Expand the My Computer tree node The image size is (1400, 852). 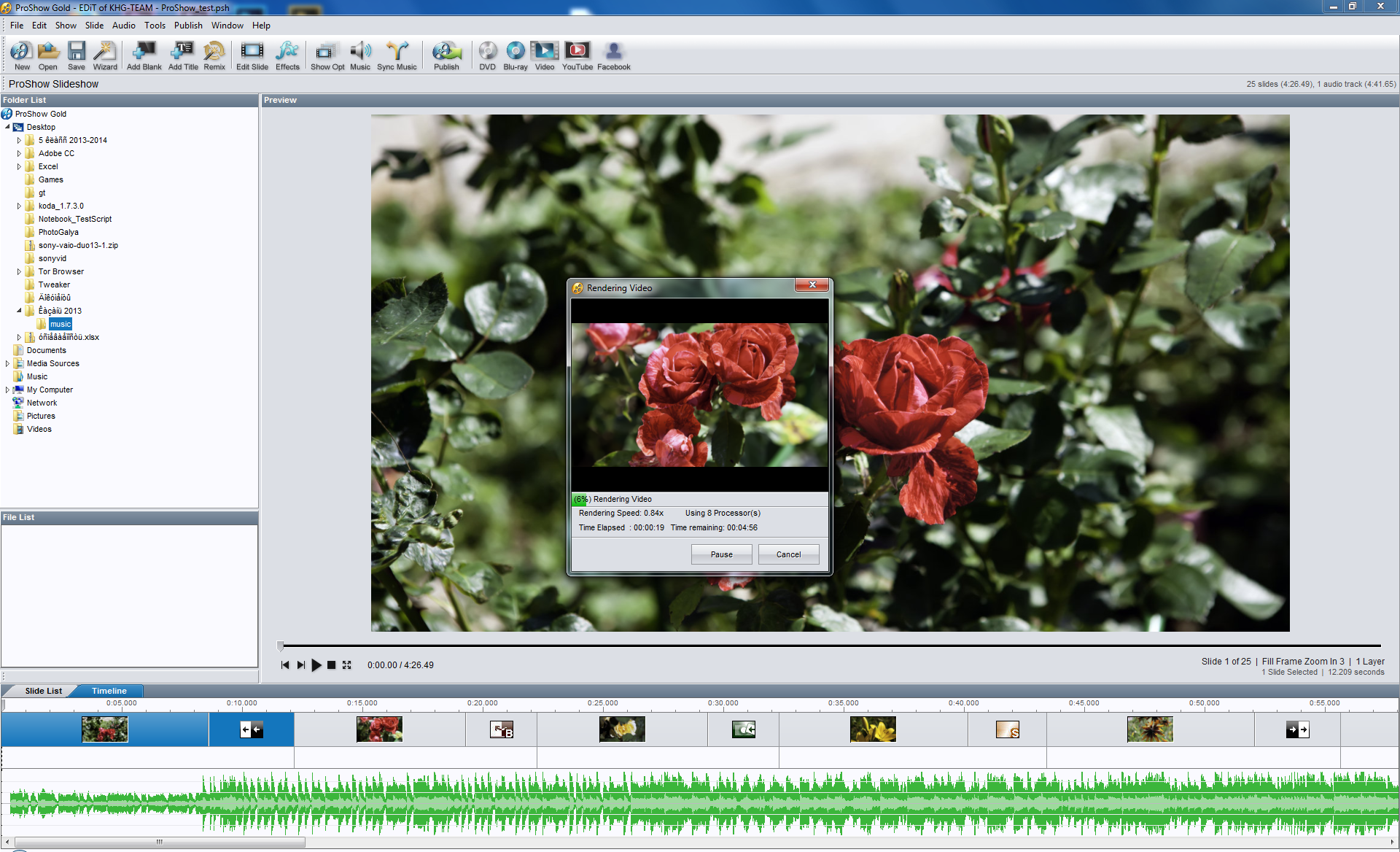tap(7, 390)
